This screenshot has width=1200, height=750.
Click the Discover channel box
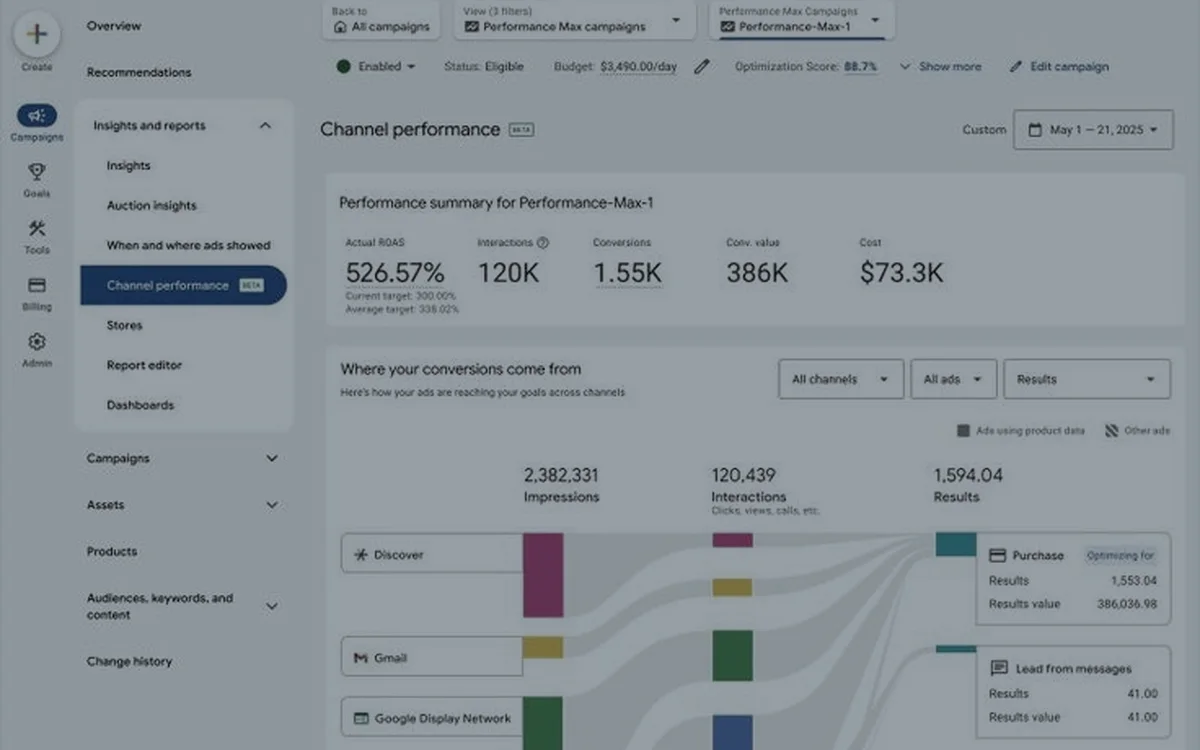click(432, 555)
